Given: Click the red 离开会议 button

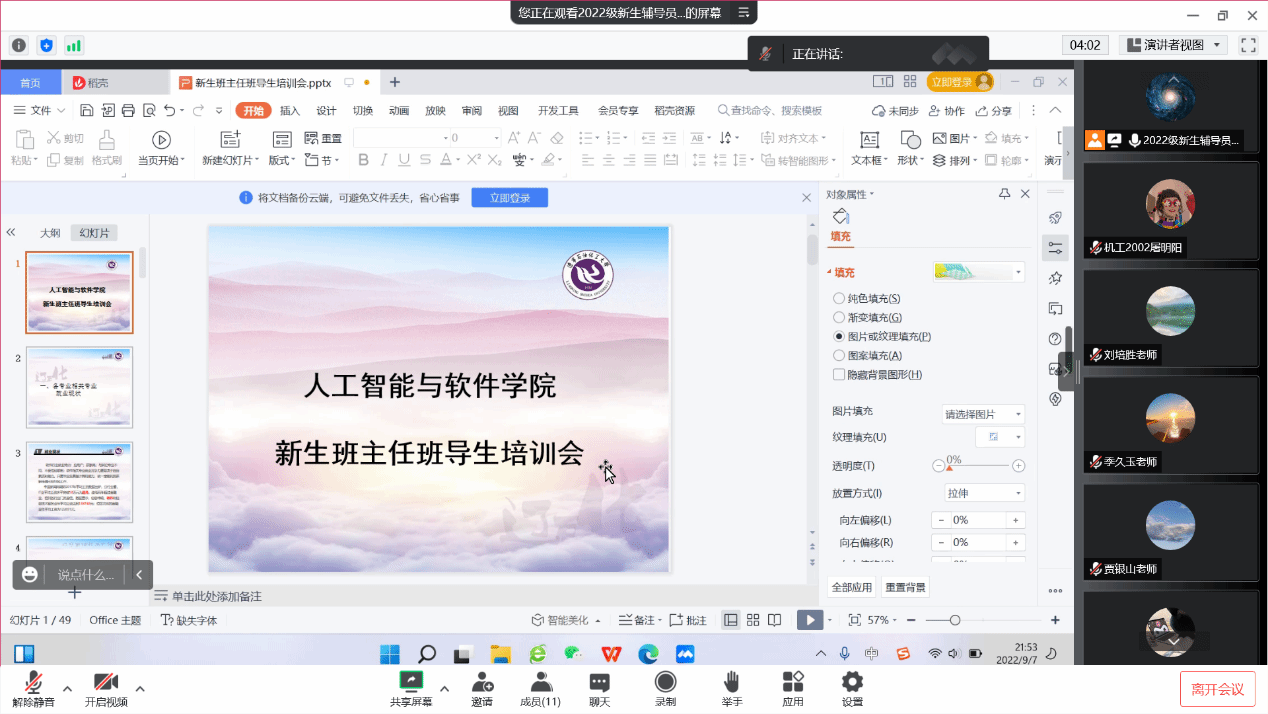Looking at the screenshot, I should 1217,689.
